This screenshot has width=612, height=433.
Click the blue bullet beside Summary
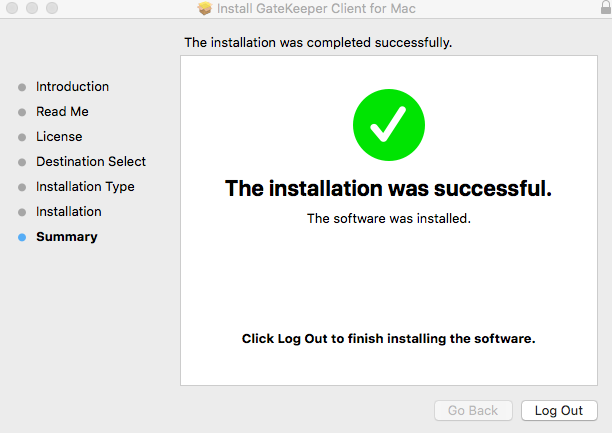[22, 237]
